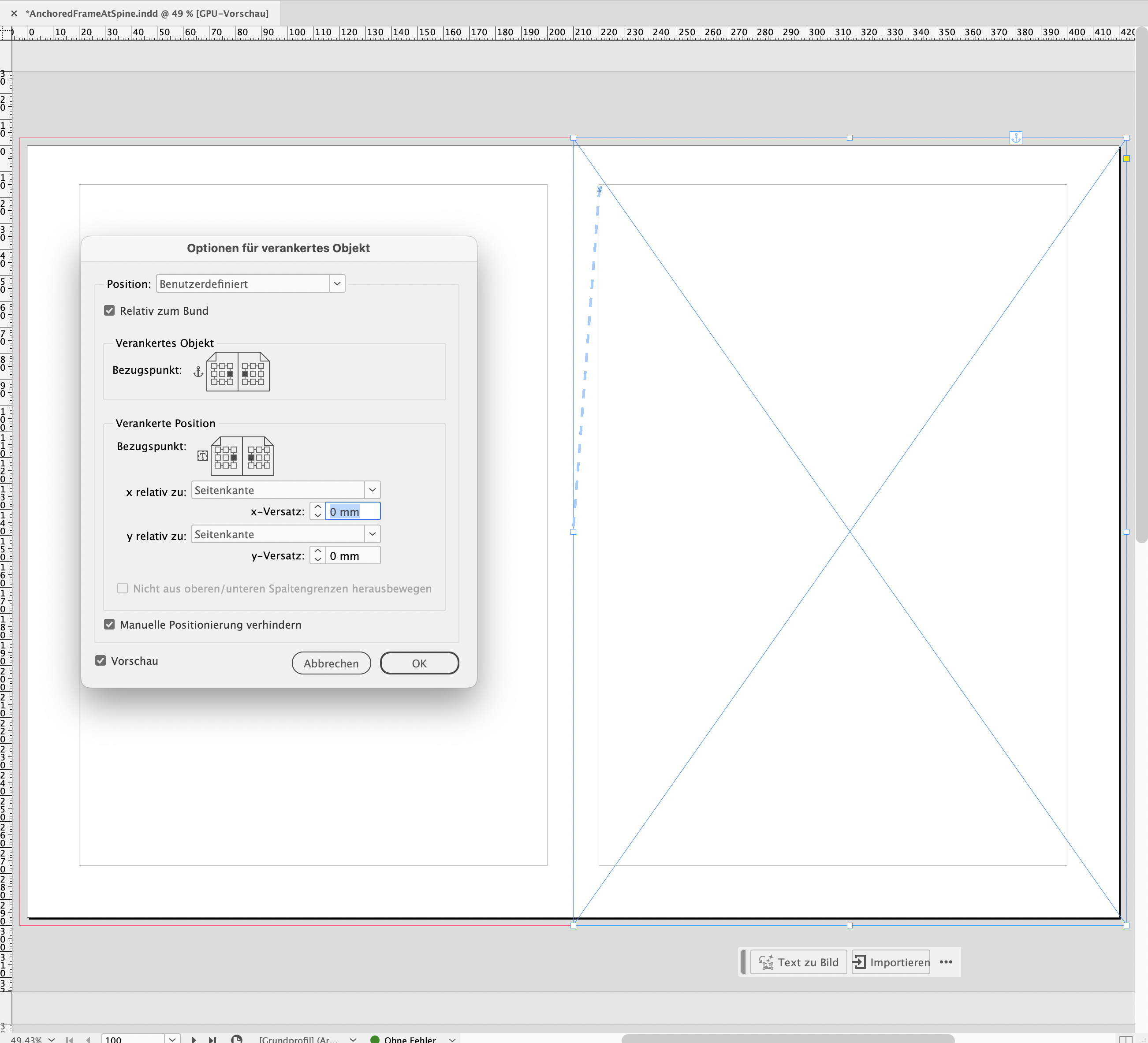
Task: Toggle off the Vorschau checkbox
Action: coord(101,660)
